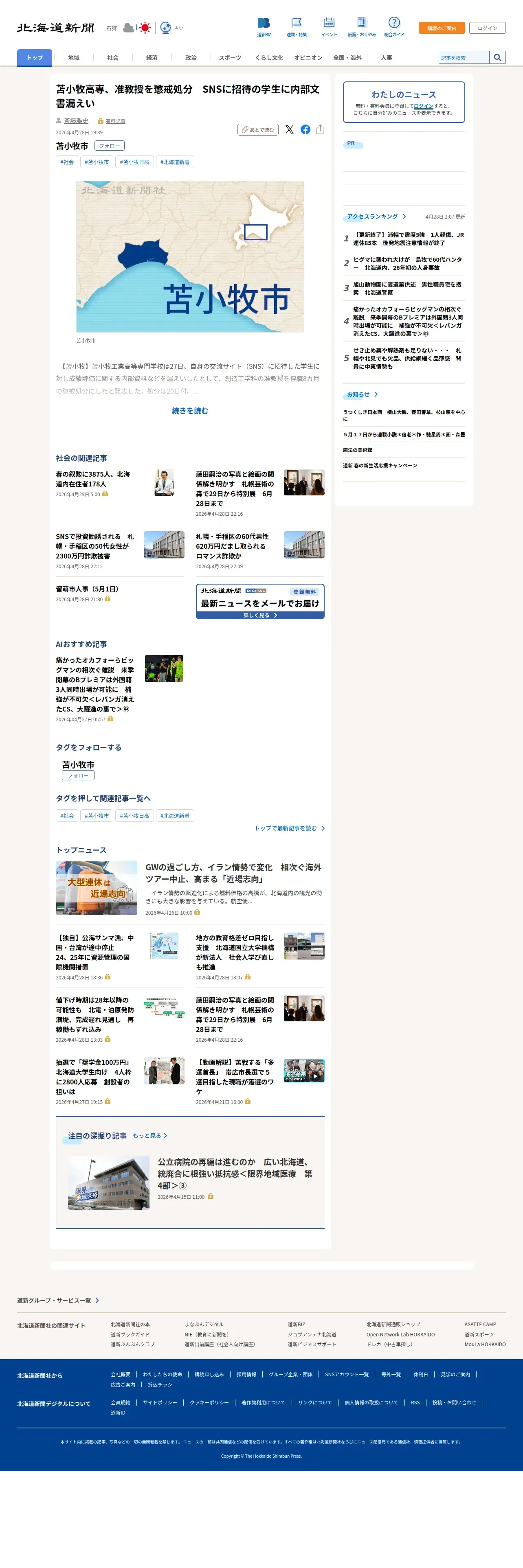Open the 占い horoscope icon
Image resolution: width=523 pixels, height=1568 pixels.
[166, 27]
